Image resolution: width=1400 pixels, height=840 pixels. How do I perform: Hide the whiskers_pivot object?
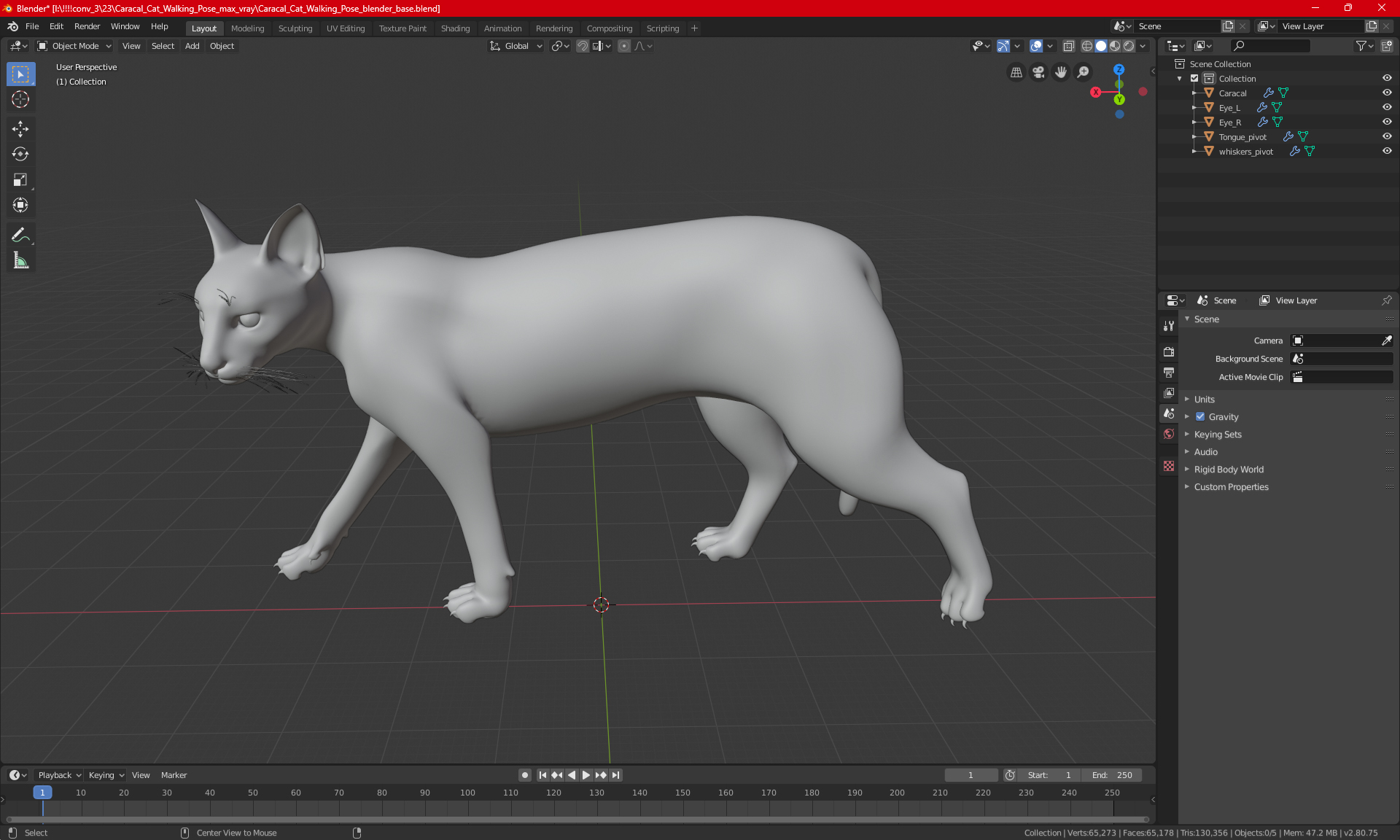1386,151
